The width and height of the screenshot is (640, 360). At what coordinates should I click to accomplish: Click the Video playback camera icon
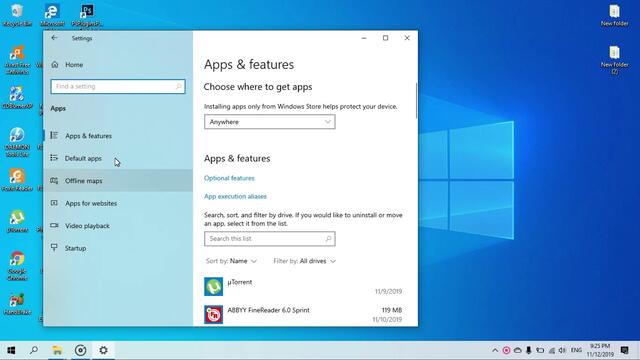[x=54, y=225]
